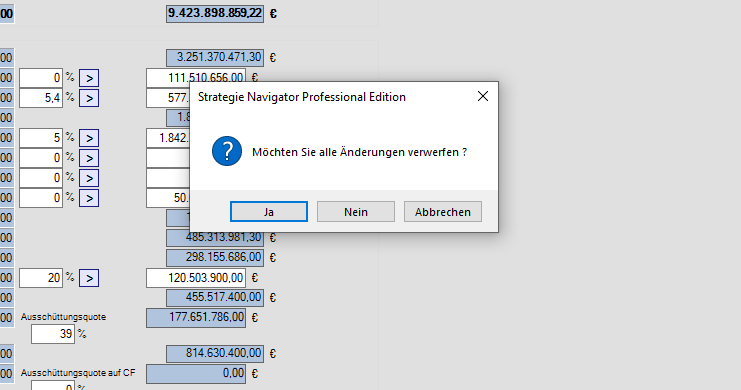Image resolution: width=741 pixels, height=390 pixels.
Task: Select the 5 percent input field
Action: [x=41, y=138]
